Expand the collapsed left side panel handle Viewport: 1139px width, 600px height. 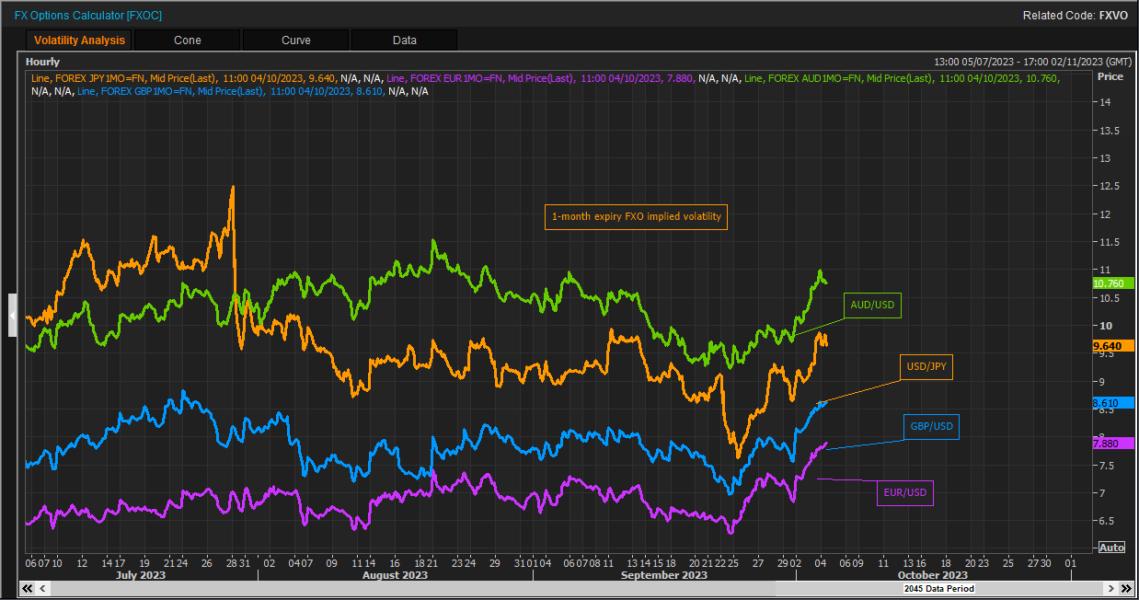pos(12,315)
